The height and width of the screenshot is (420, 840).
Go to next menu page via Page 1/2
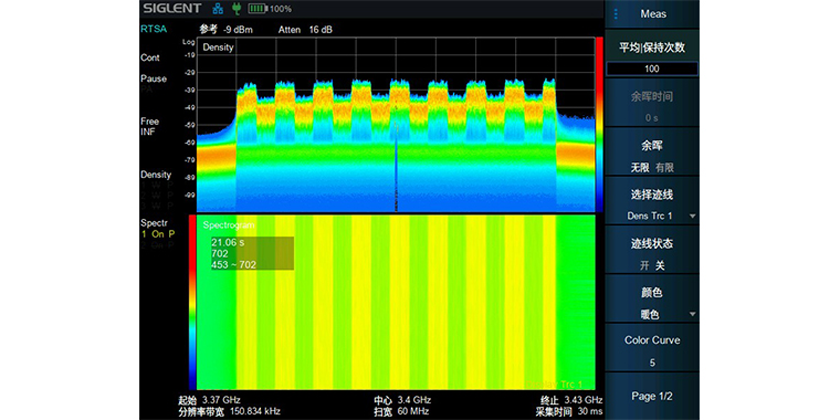click(x=652, y=396)
